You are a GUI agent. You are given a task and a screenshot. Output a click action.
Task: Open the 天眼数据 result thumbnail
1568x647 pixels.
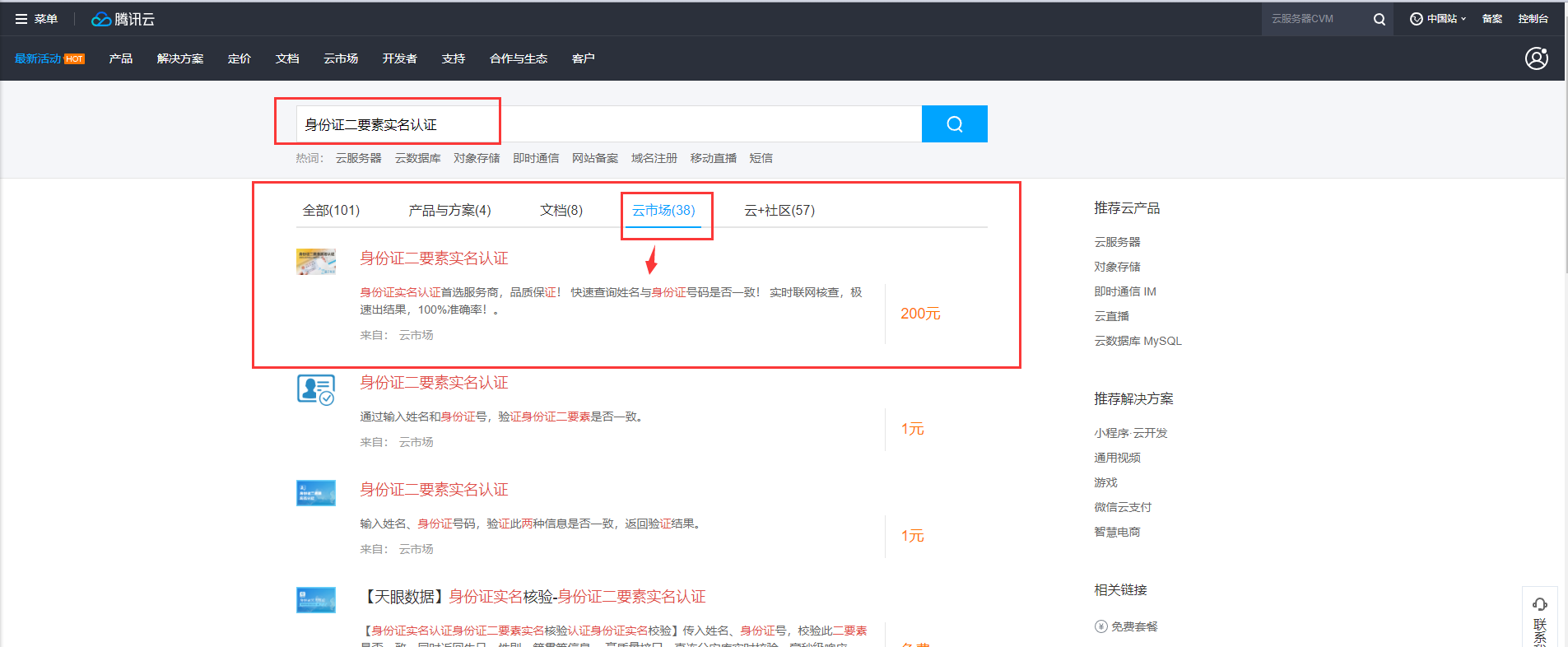316,600
